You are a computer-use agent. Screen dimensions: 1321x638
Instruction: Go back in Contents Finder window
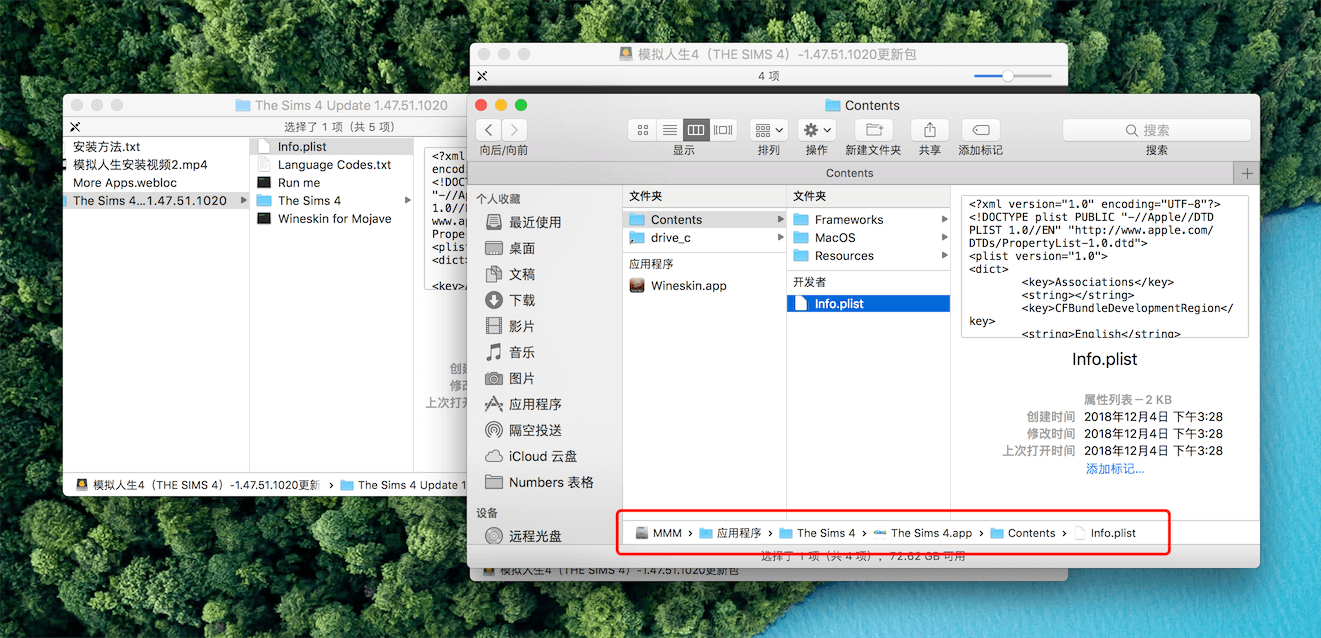[x=488, y=130]
